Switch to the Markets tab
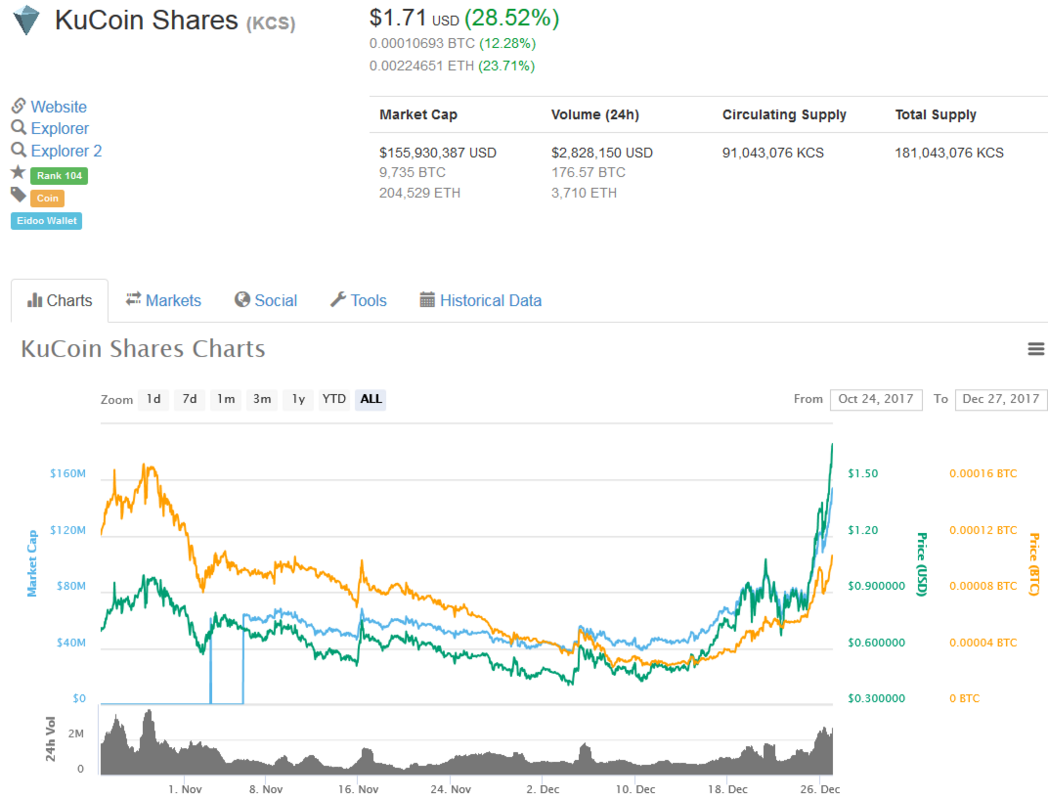 (164, 301)
